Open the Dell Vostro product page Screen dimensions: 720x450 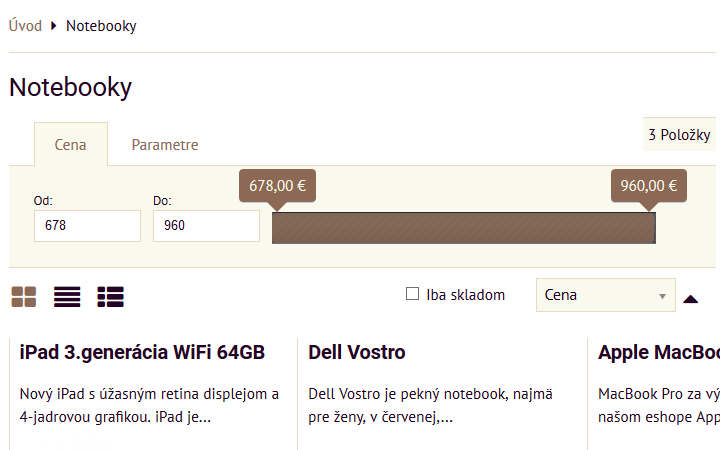click(357, 352)
